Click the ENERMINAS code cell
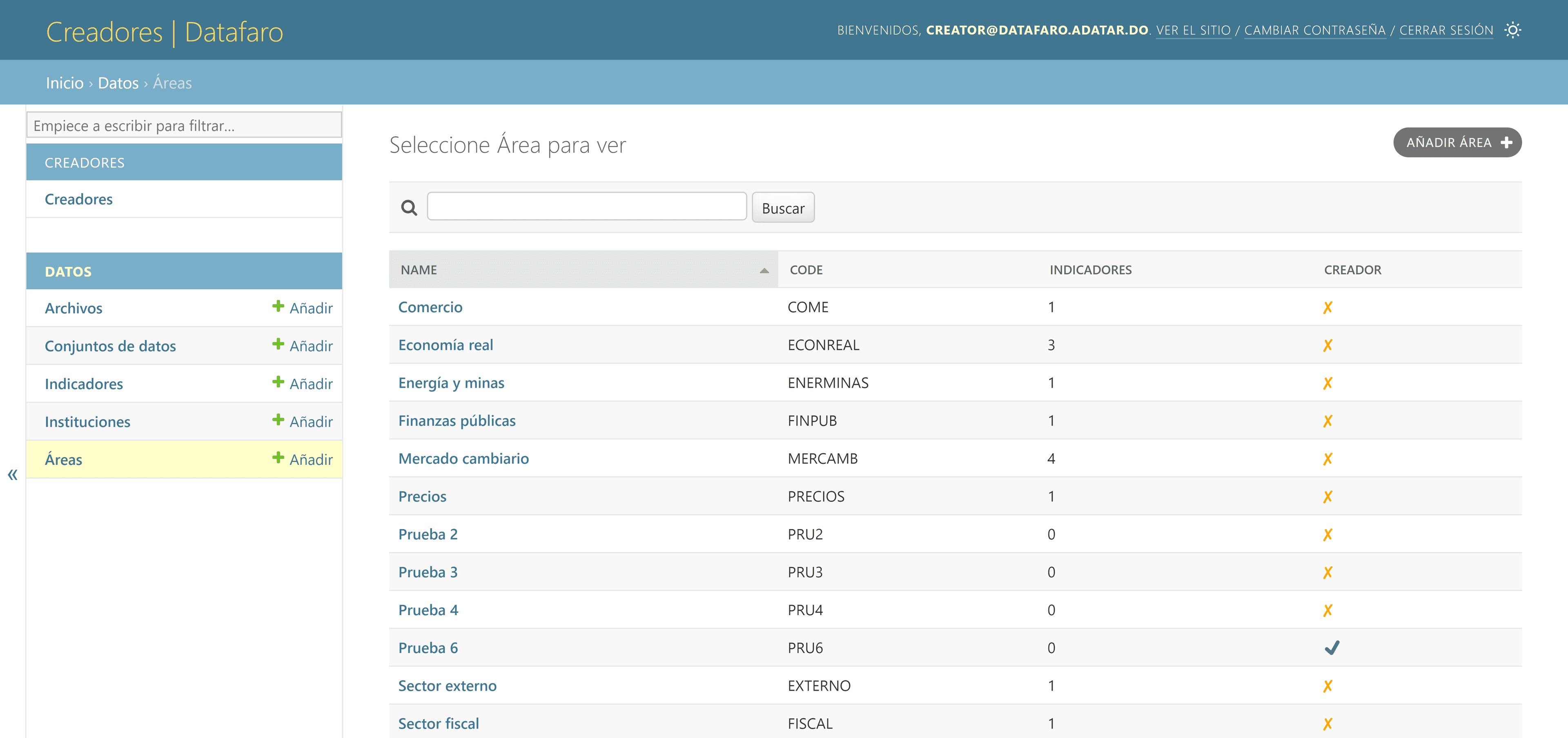1568x738 pixels. pos(828,383)
